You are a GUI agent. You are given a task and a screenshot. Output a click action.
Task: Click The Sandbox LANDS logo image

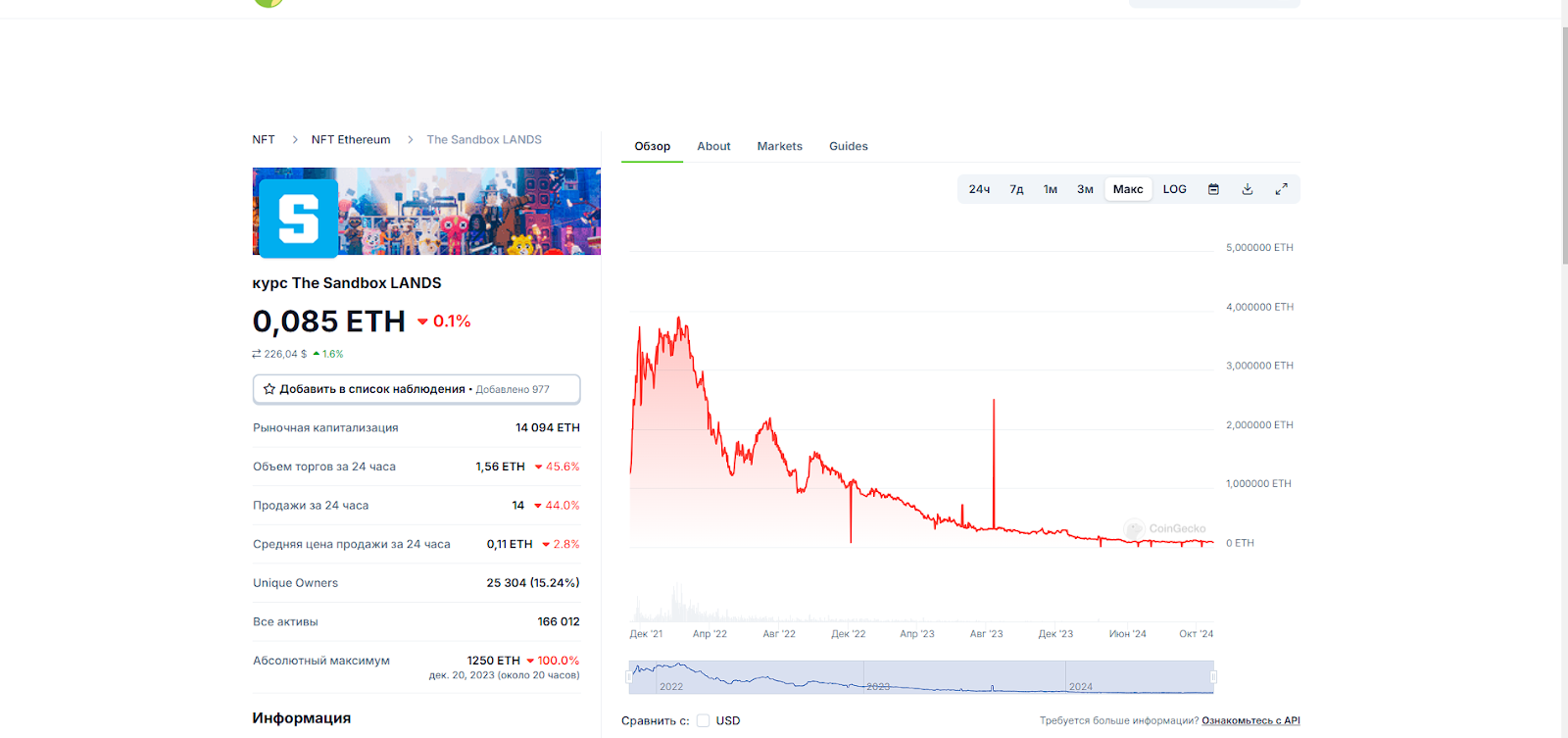pos(299,218)
